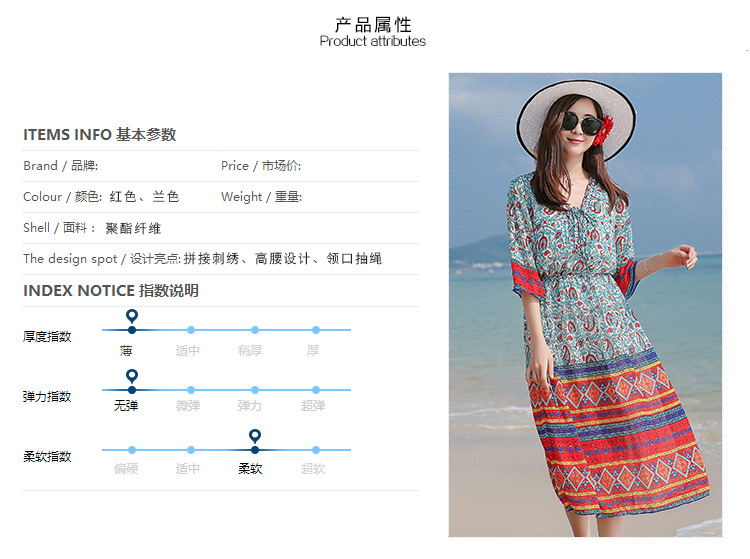Select the 微弹 dot on elasticity slider

tap(191, 390)
